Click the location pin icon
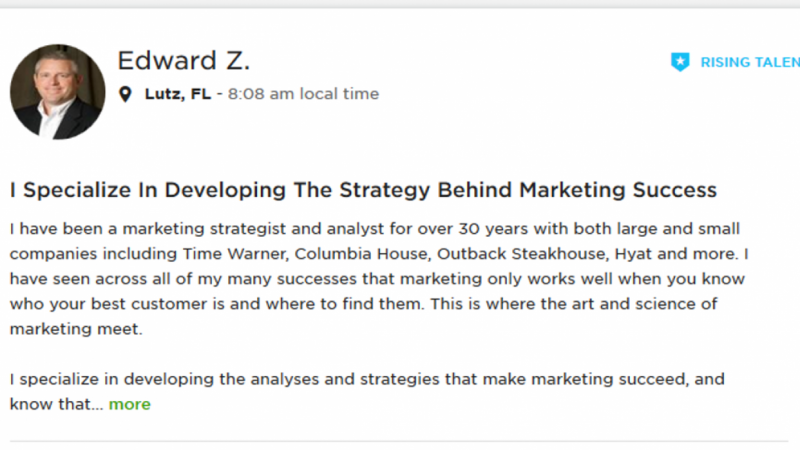Viewport: 800px width, 450px height. (x=125, y=94)
